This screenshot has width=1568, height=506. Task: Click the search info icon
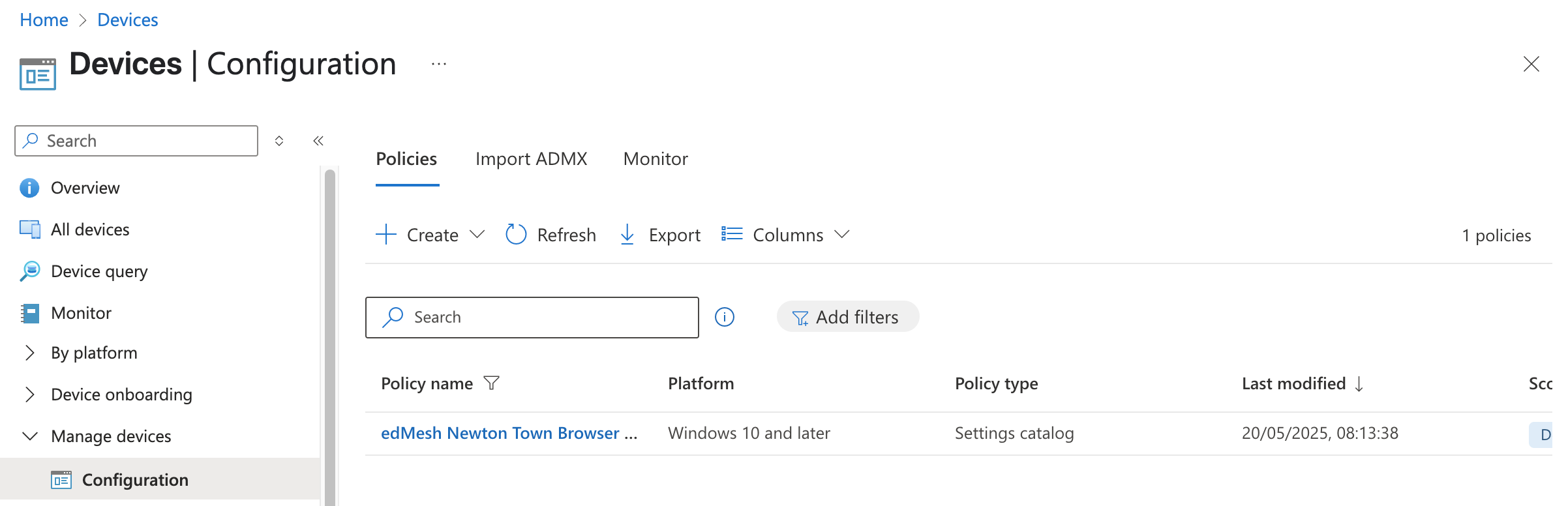point(725,317)
